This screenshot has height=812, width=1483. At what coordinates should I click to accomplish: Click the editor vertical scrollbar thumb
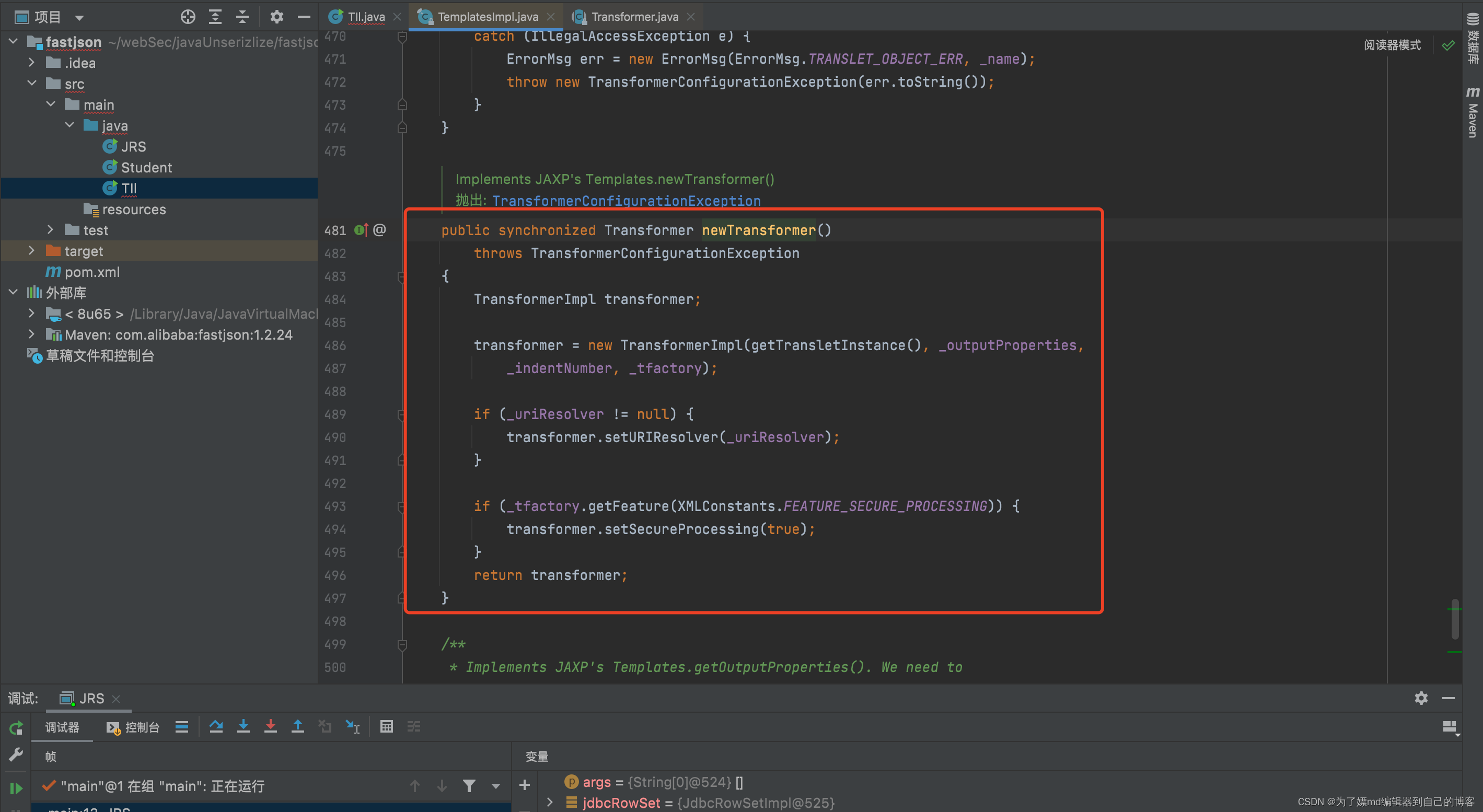click(x=1454, y=620)
